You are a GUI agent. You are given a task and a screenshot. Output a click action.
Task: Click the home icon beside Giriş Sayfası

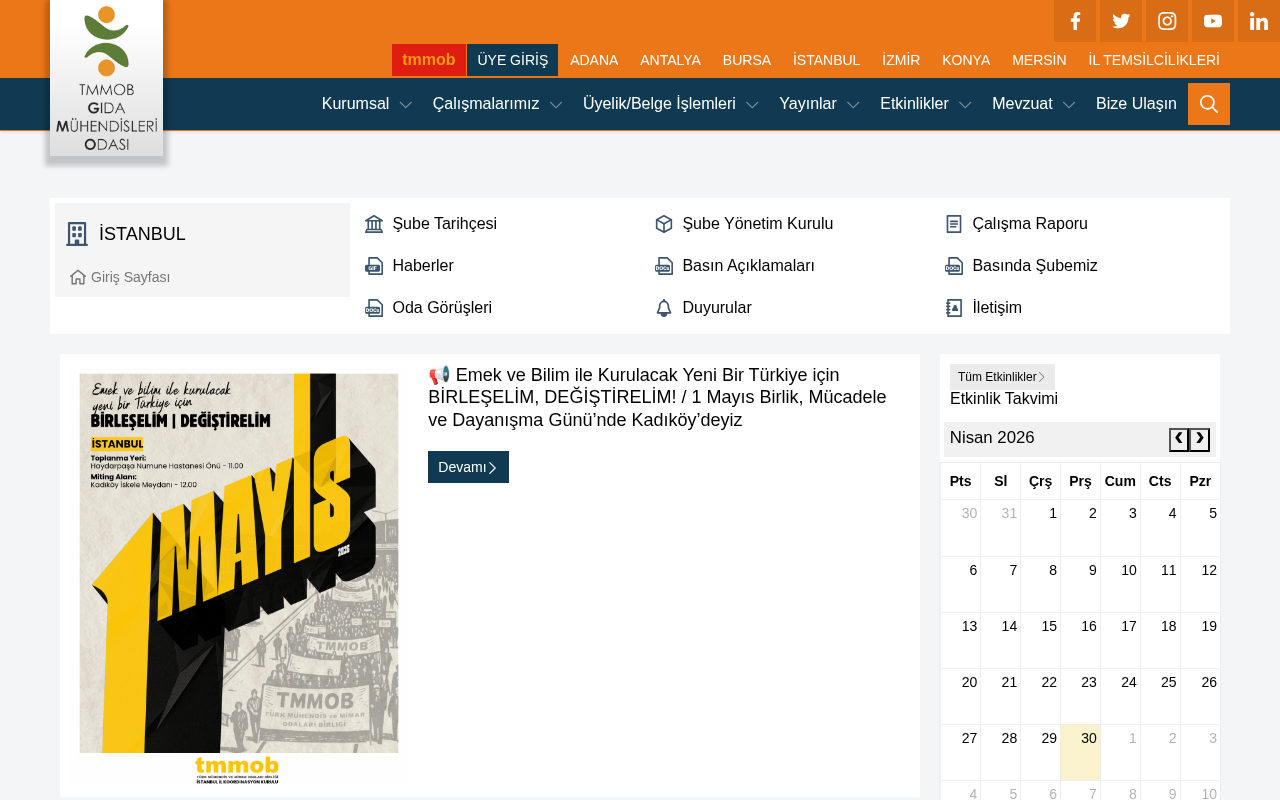click(x=78, y=277)
